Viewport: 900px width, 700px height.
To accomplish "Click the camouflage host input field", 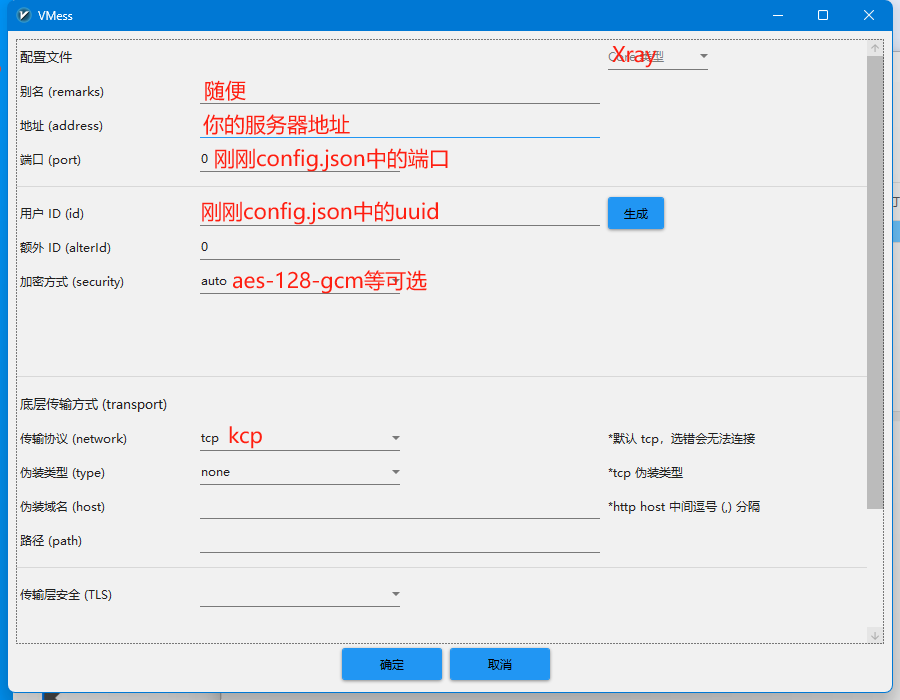I will pyautogui.click(x=399, y=507).
